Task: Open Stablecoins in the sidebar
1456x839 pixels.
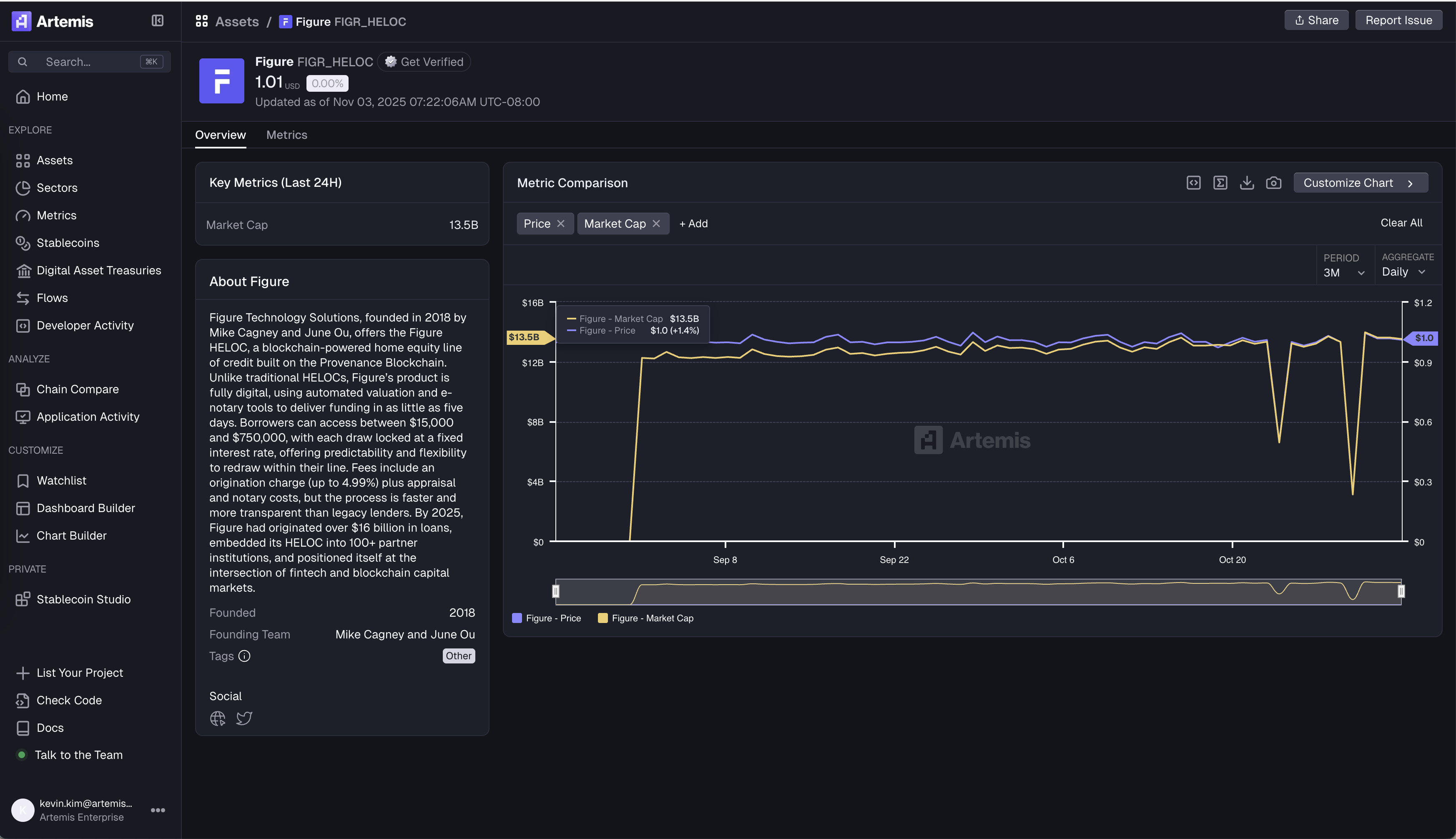Action: (x=68, y=243)
